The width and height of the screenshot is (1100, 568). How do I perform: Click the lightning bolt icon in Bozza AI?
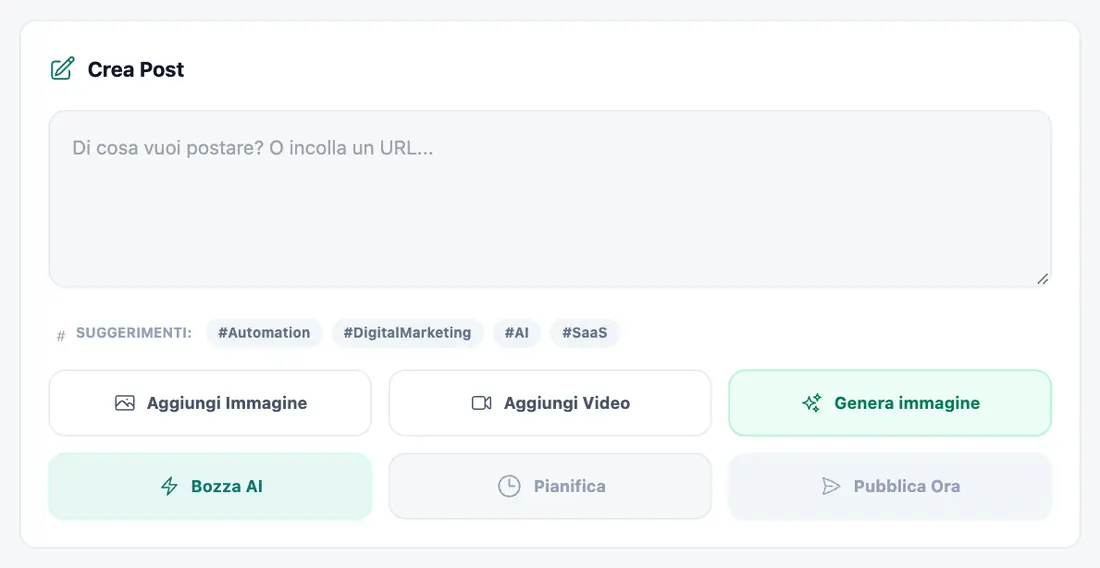coord(169,486)
